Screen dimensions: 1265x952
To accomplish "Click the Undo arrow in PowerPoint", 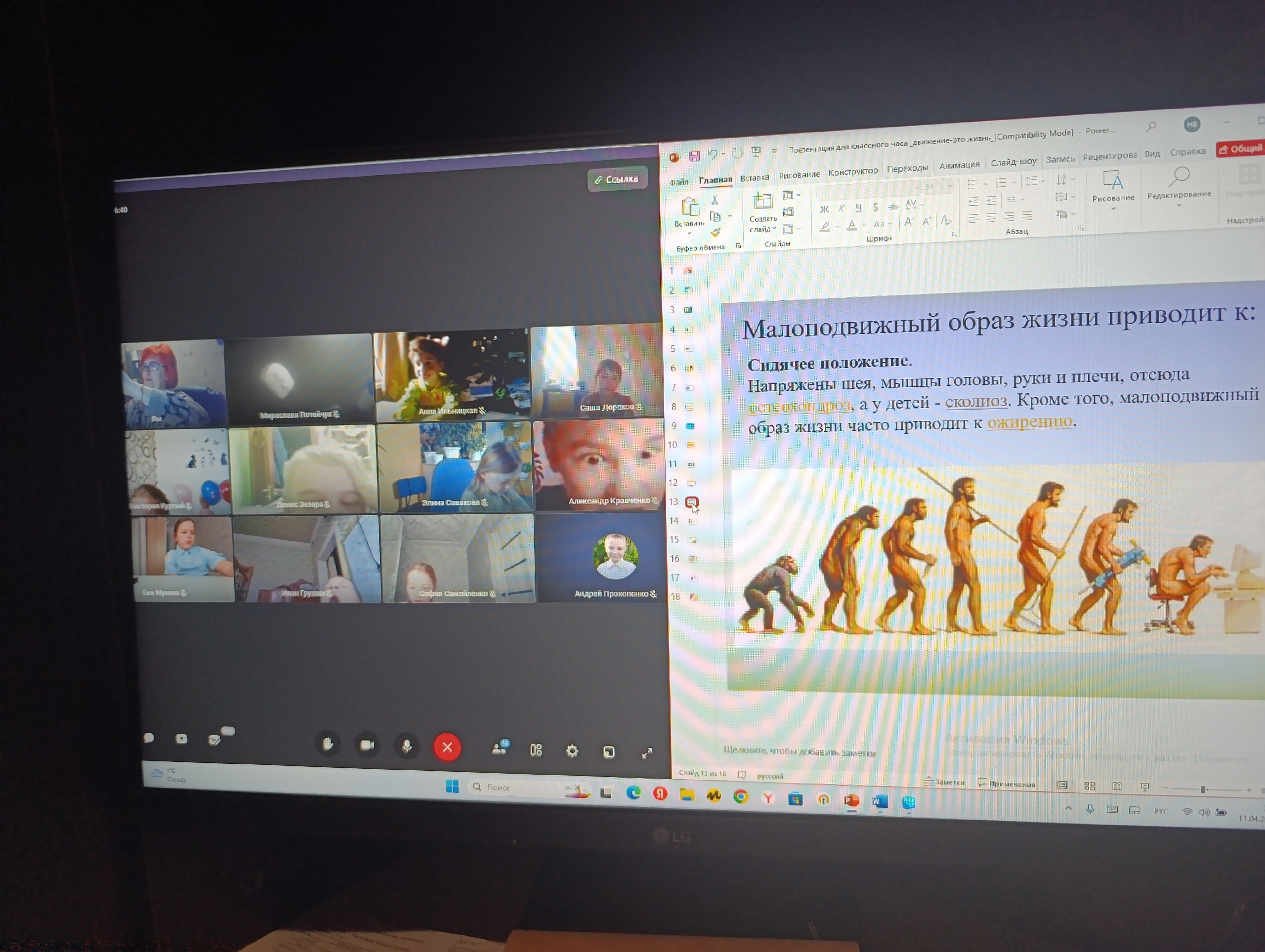I will click(x=713, y=155).
